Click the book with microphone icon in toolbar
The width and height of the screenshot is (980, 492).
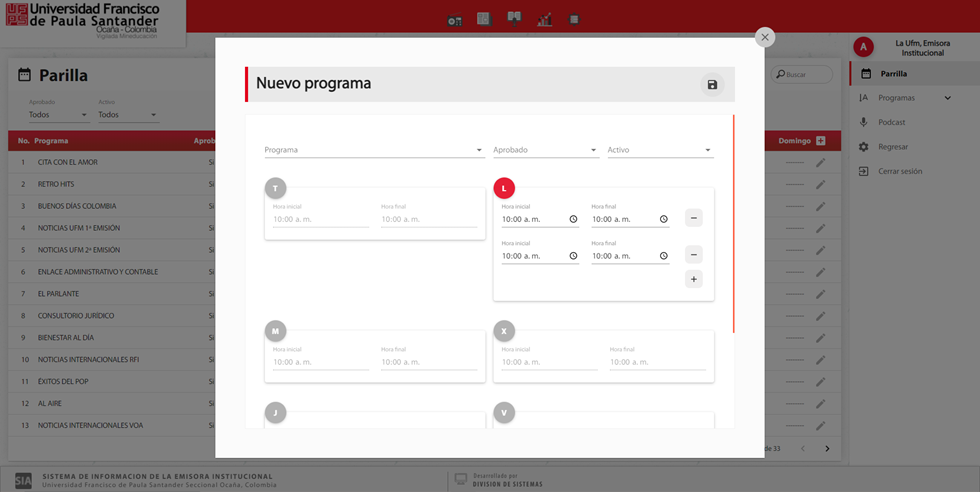coord(514,18)
